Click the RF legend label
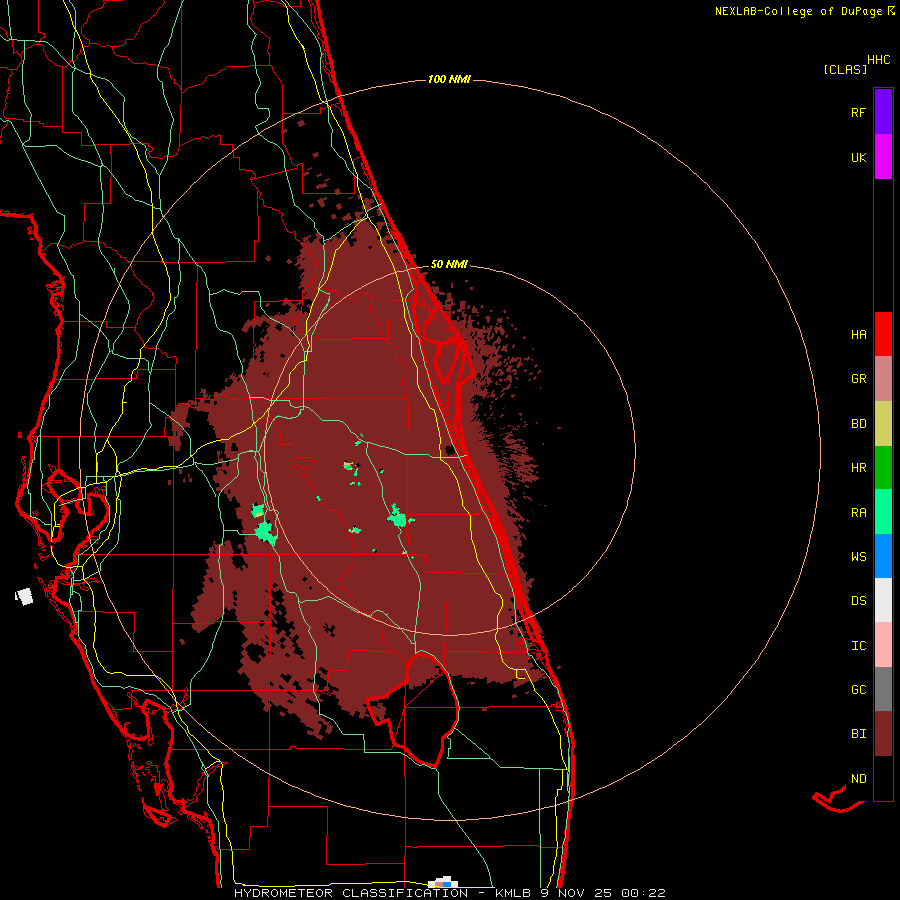900x900 pixels. pos(858,112)
